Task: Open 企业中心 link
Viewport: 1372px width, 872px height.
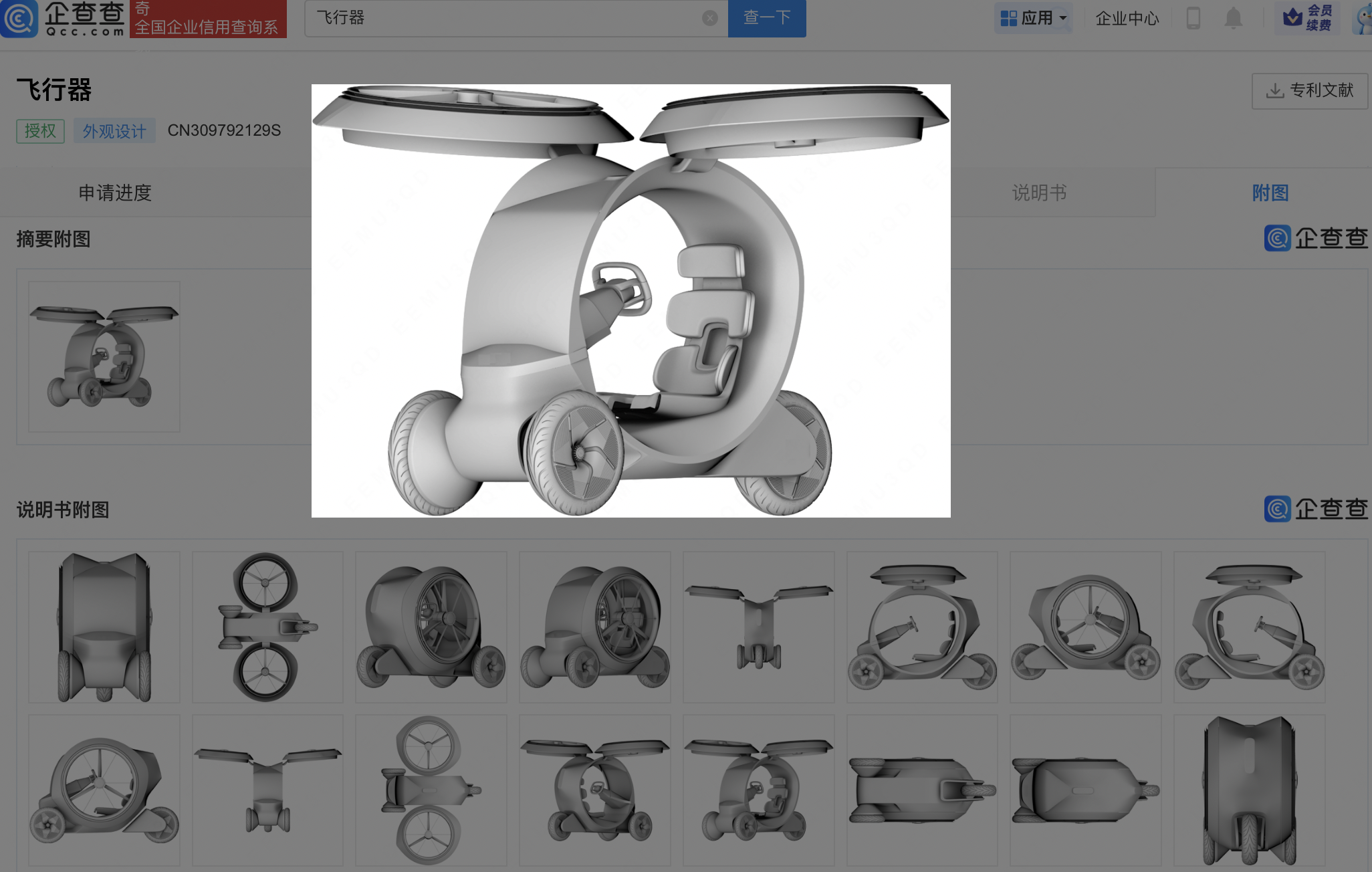Action: (x=1127, y=18)
